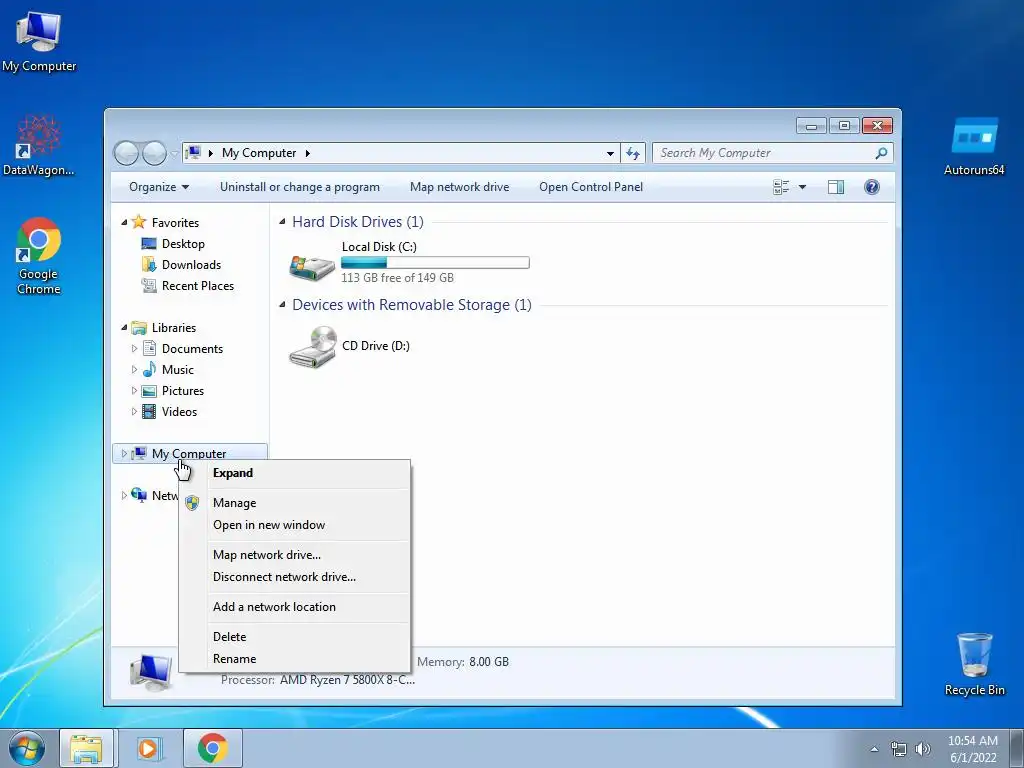1024x768 pixels.
Task: Click the Favorites star icon
Action: (x=138, y=222)
